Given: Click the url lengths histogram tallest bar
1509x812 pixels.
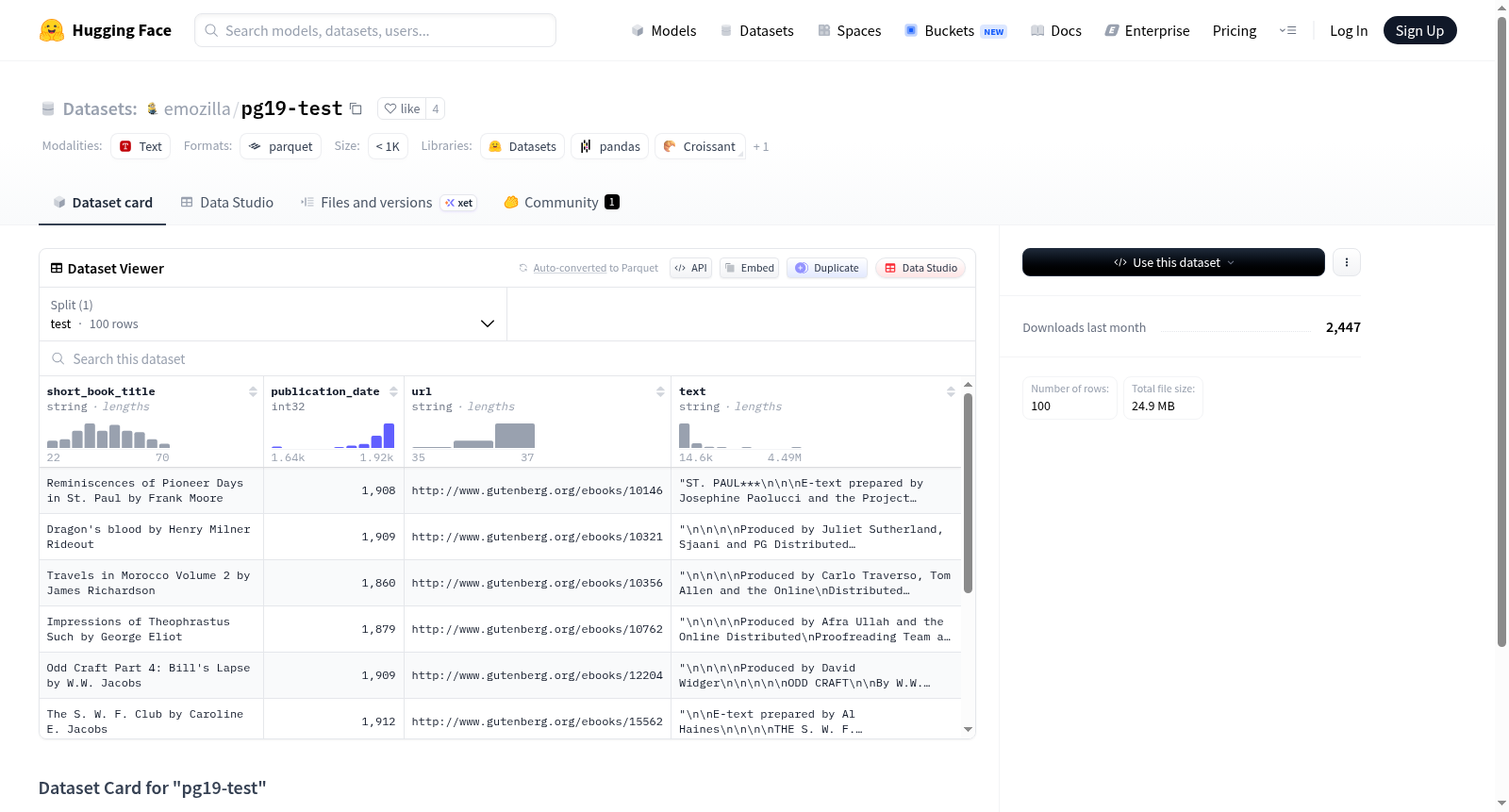Looking at the screenshot, I should tap(515, 435).
